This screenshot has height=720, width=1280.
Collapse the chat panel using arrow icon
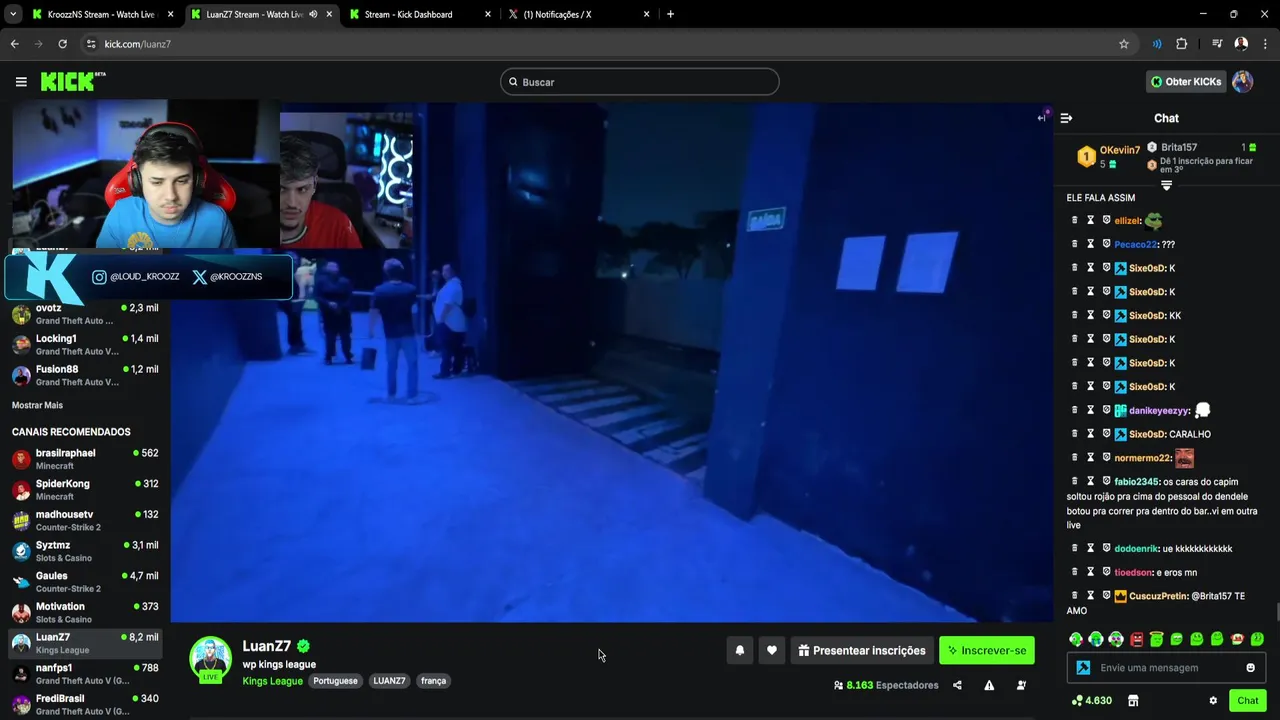[1066, 118]
